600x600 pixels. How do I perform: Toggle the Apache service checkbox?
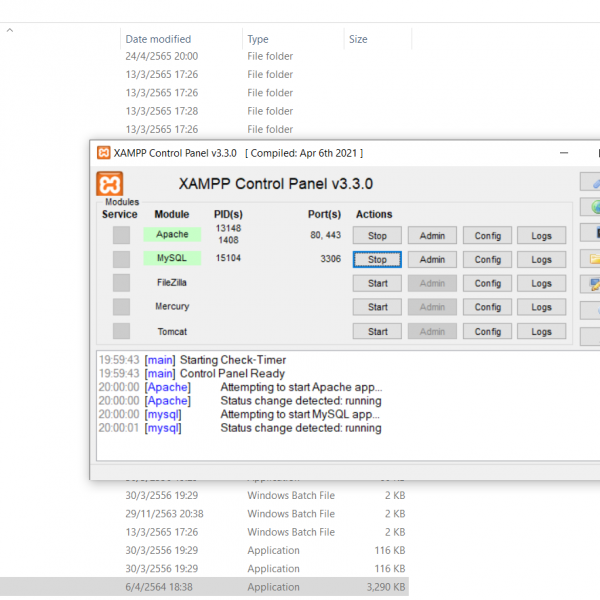[121, 235]
